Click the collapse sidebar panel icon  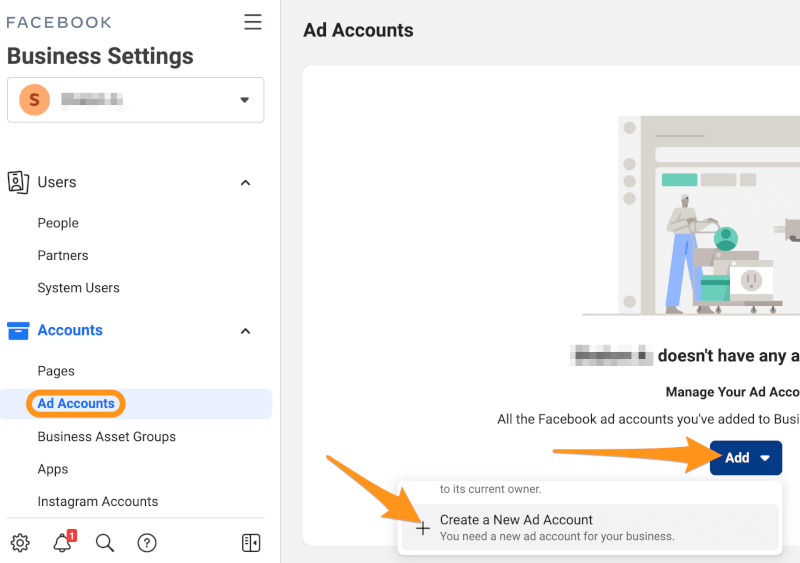pyautogui.click(x=251, y=543)
